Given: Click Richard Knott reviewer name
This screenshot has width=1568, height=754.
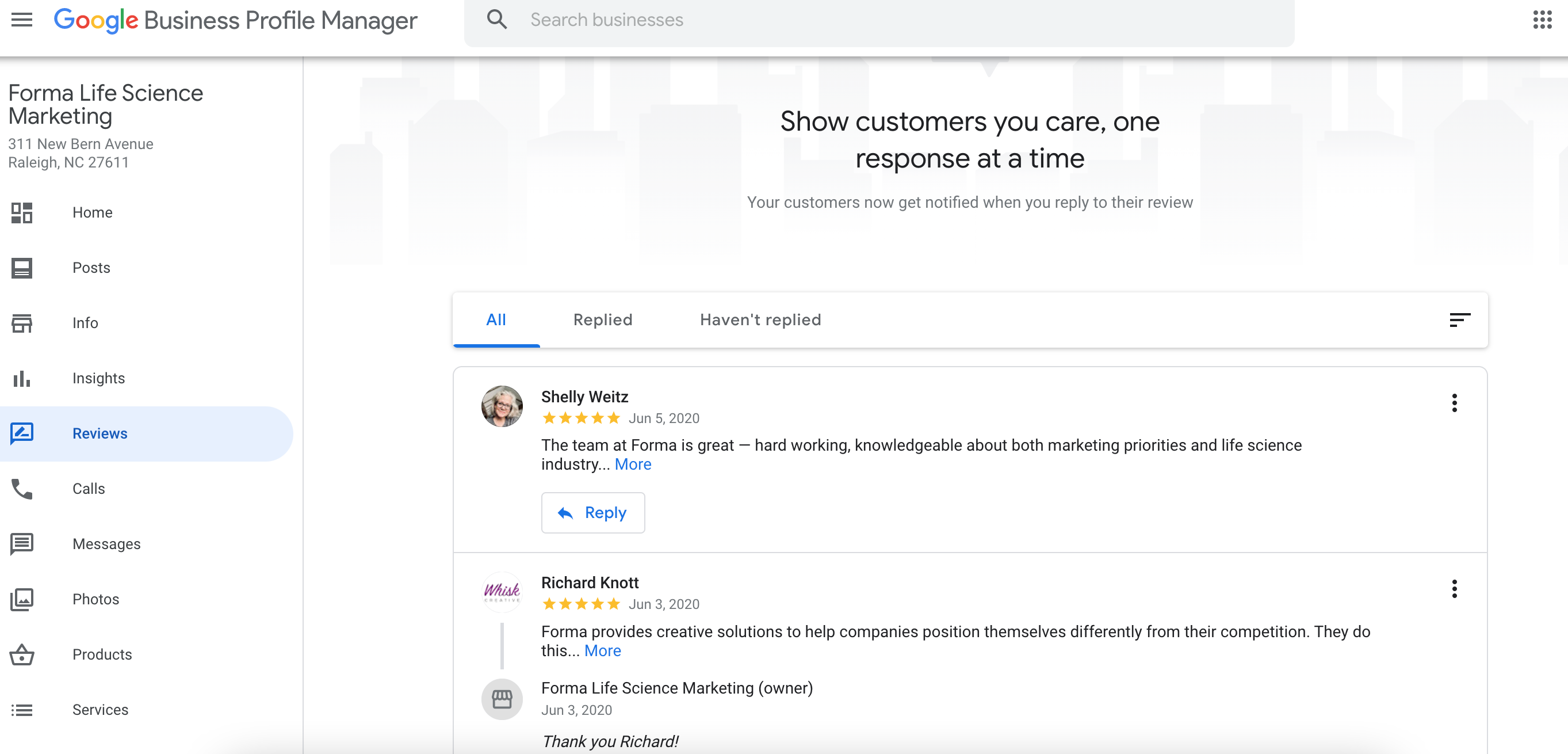Looking at the screenshot, I should pyautogui.click(x=590, y=583).
